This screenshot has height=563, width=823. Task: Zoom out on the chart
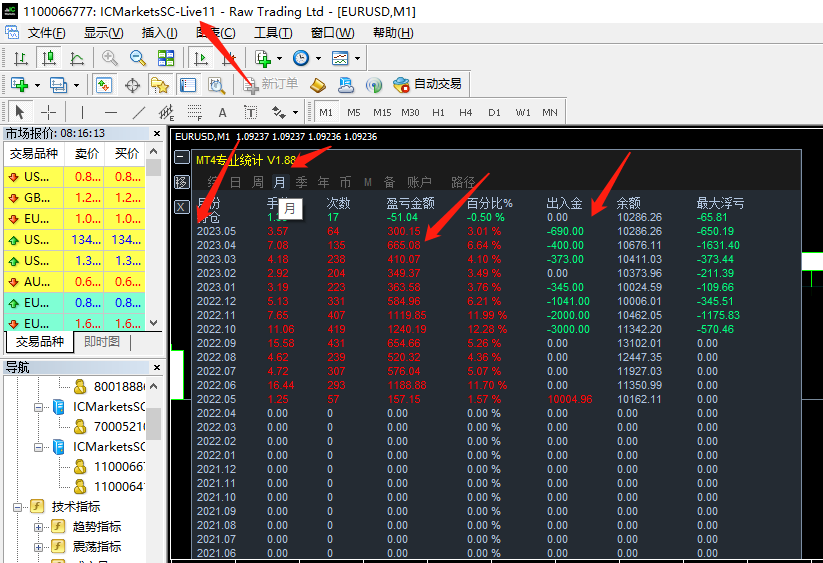138,58
